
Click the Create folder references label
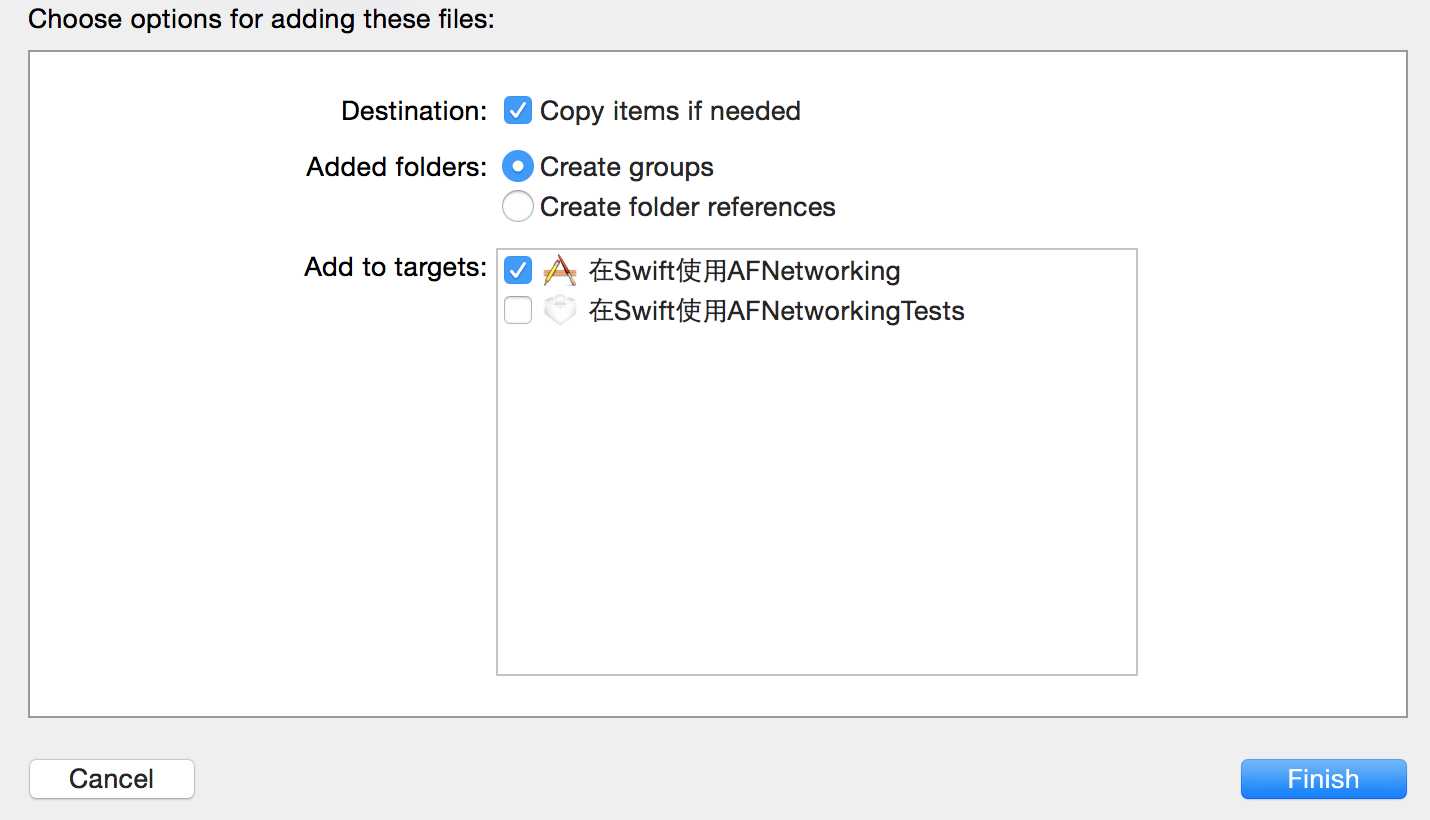click(688, 207)
